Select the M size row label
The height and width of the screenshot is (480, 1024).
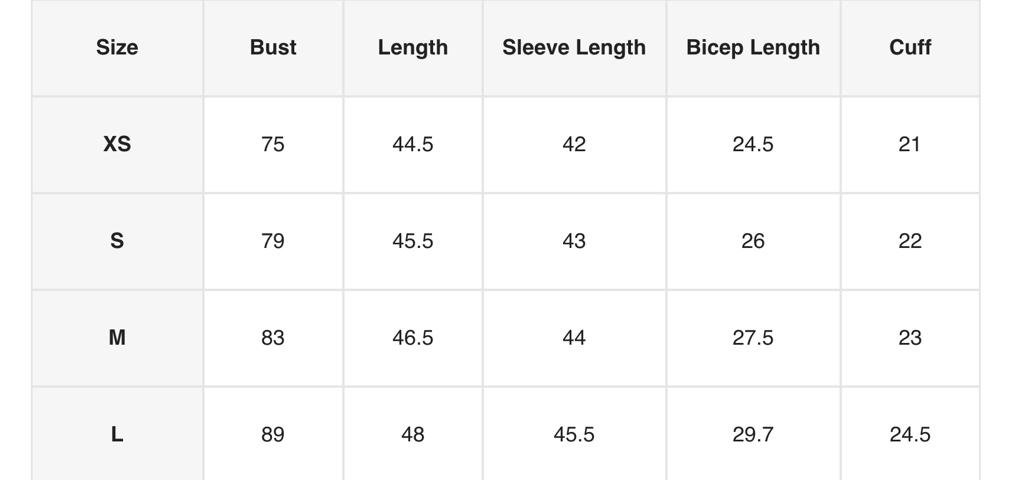[117, 338]
